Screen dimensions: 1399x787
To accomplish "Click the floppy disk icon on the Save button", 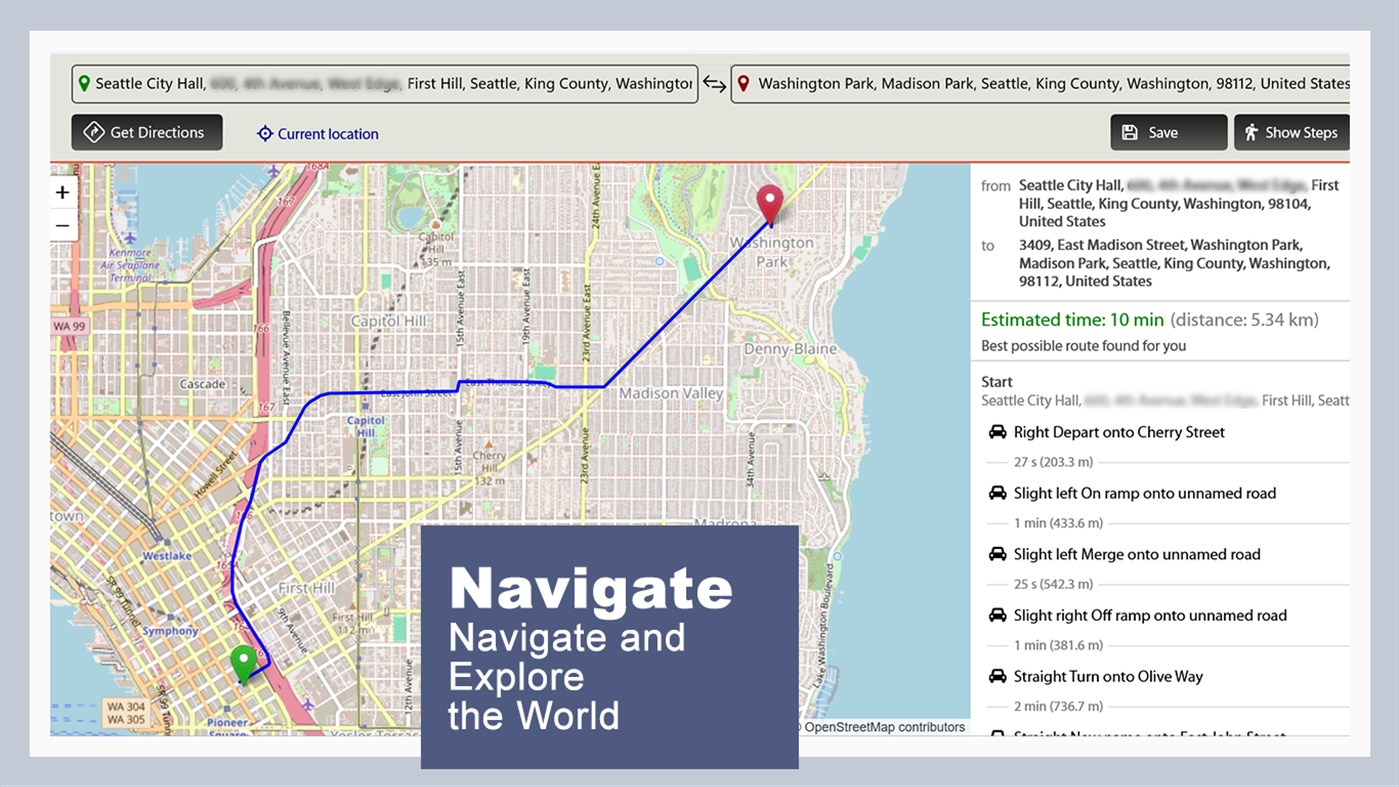I will click(1130, 131).
